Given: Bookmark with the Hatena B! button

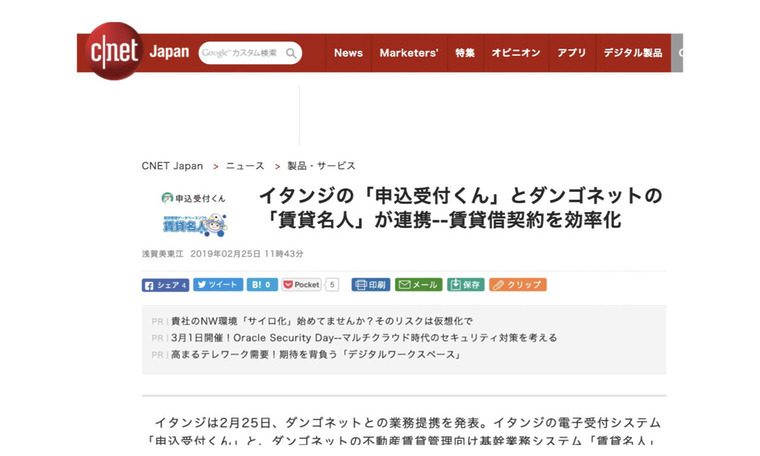Looking at the screenshot, I should (262, 284).
